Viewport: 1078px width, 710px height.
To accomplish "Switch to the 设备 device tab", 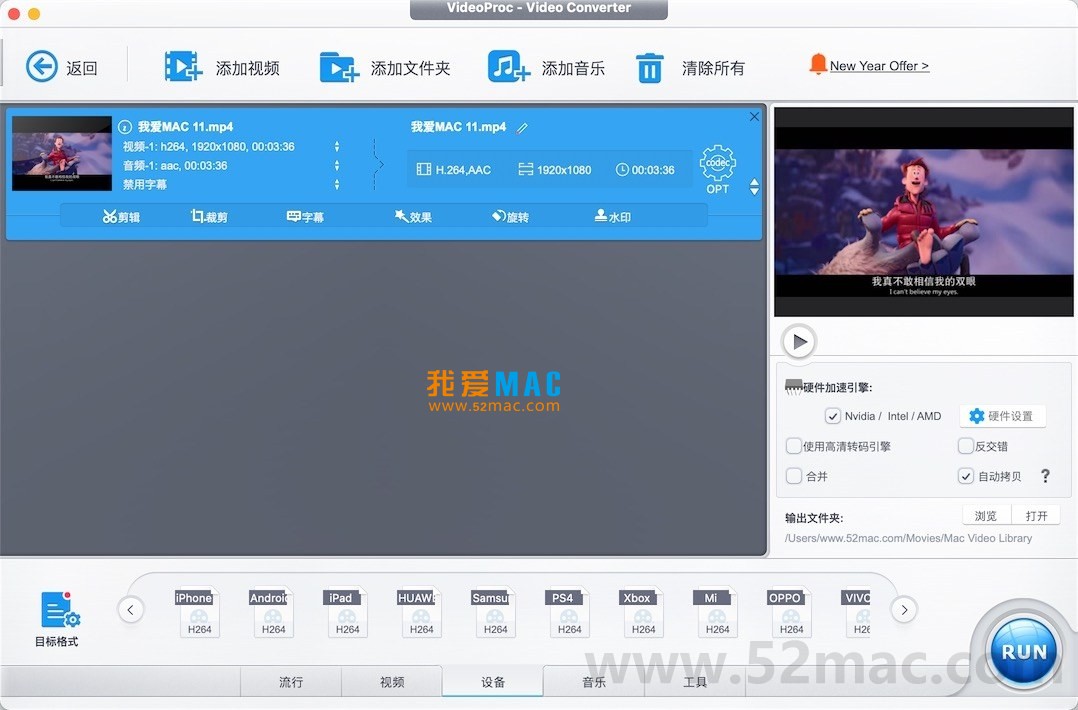I will click(x=493, y=682).
